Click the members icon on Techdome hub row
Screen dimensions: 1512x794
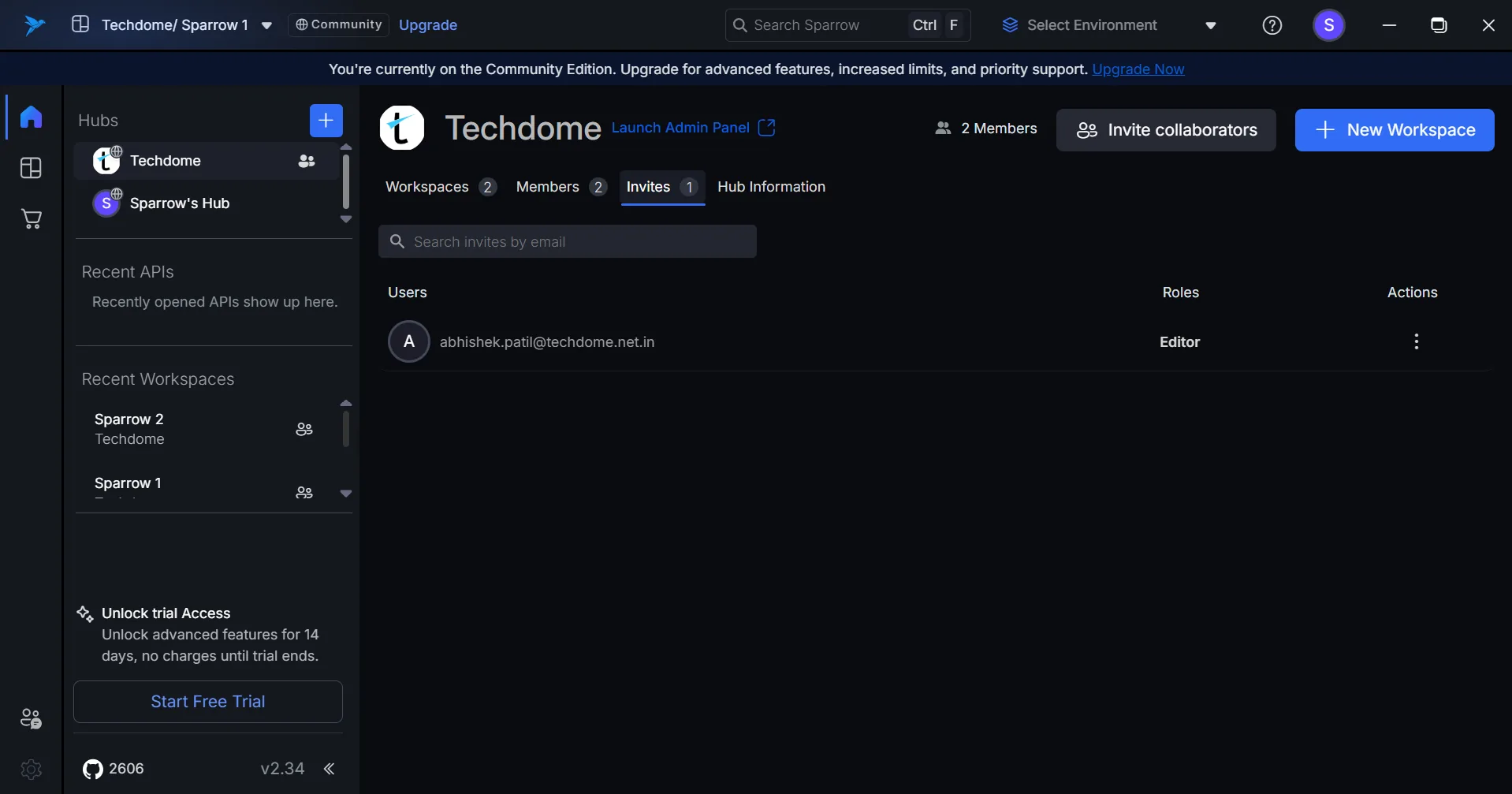pos(307,161)
